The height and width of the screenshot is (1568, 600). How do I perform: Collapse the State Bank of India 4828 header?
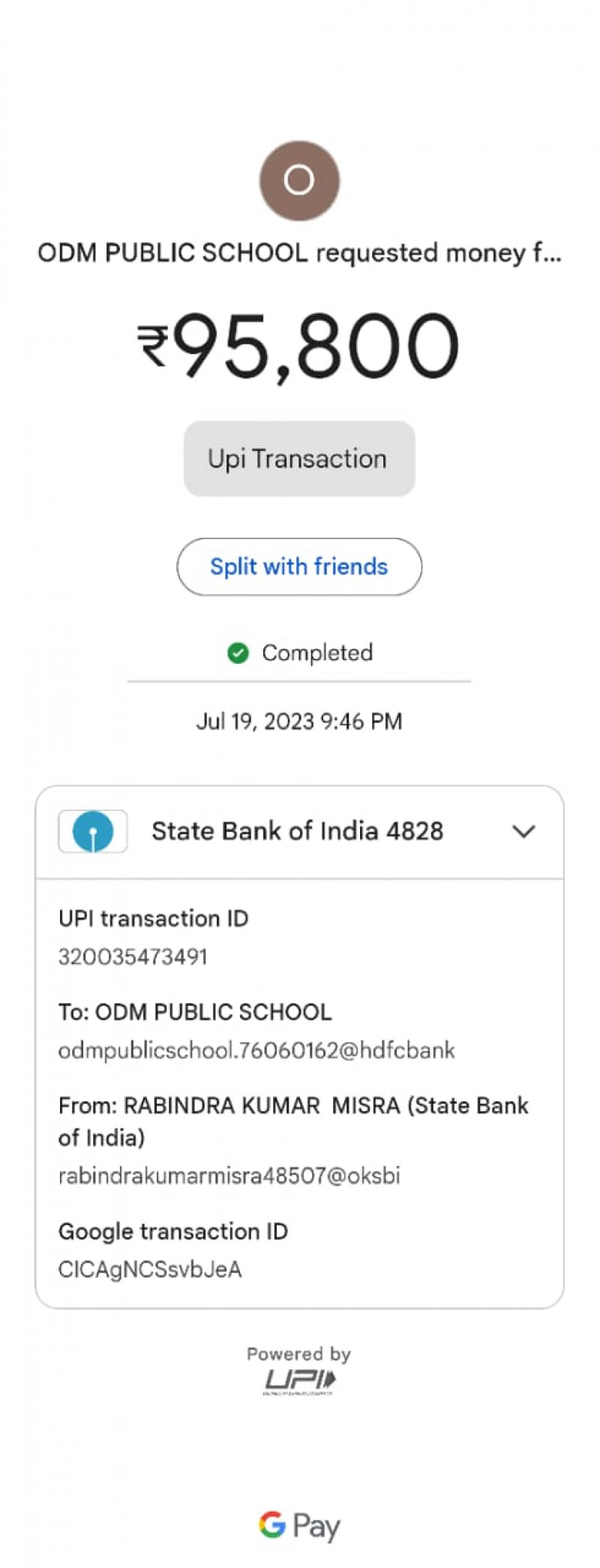(x=297, y=831)
